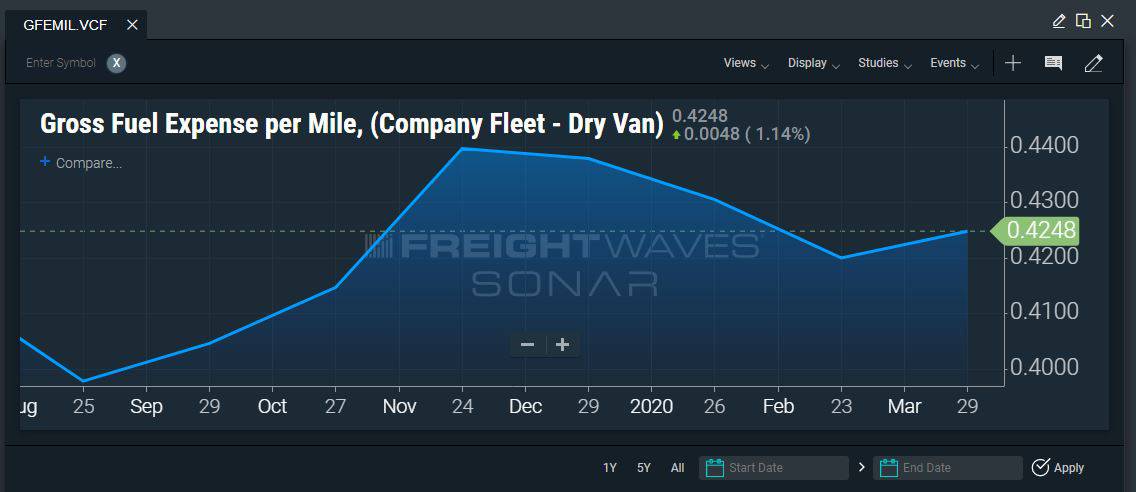Close the GFEMIL.VCF tab

(132, 25)
